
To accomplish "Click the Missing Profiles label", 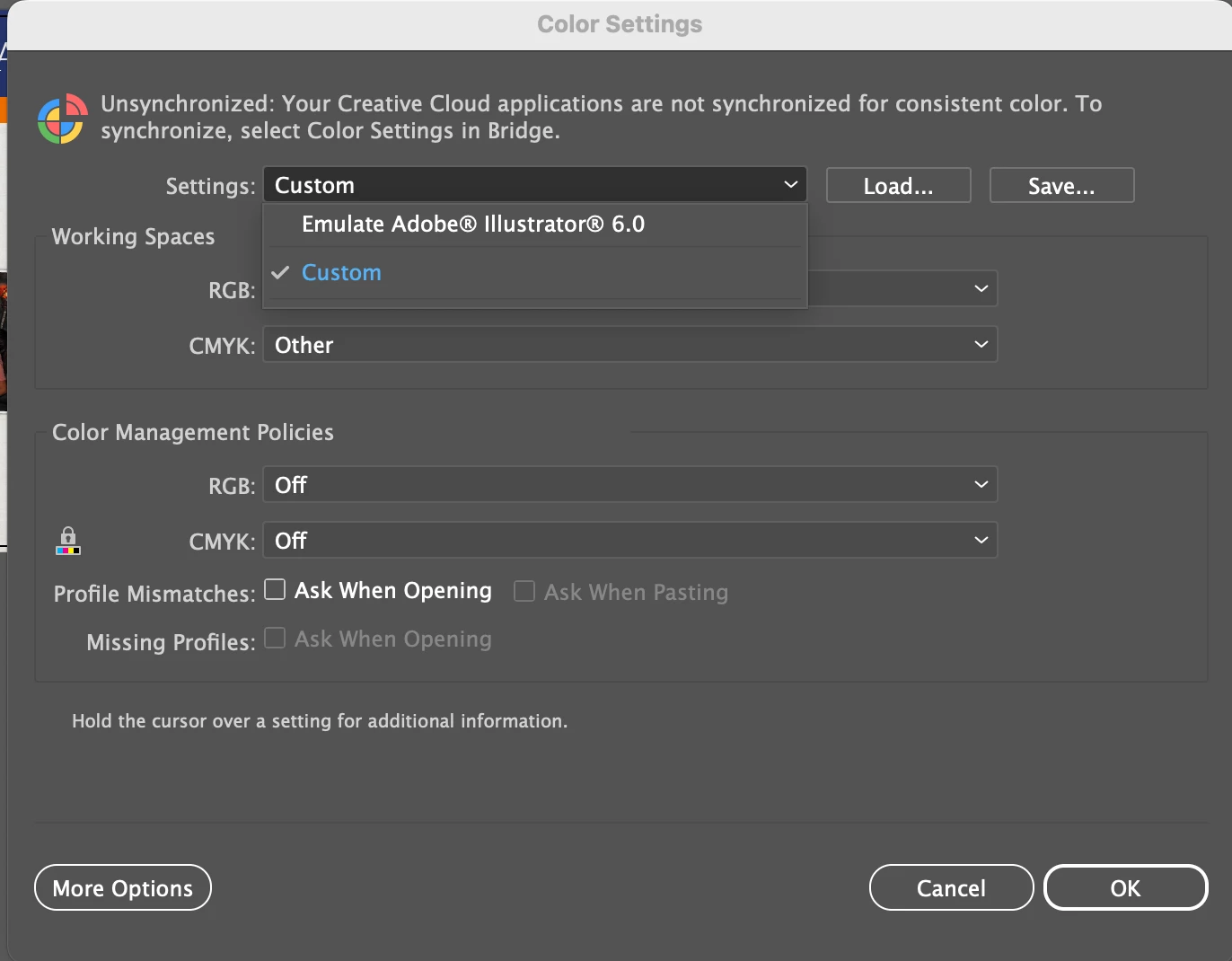I will point(172,642).
